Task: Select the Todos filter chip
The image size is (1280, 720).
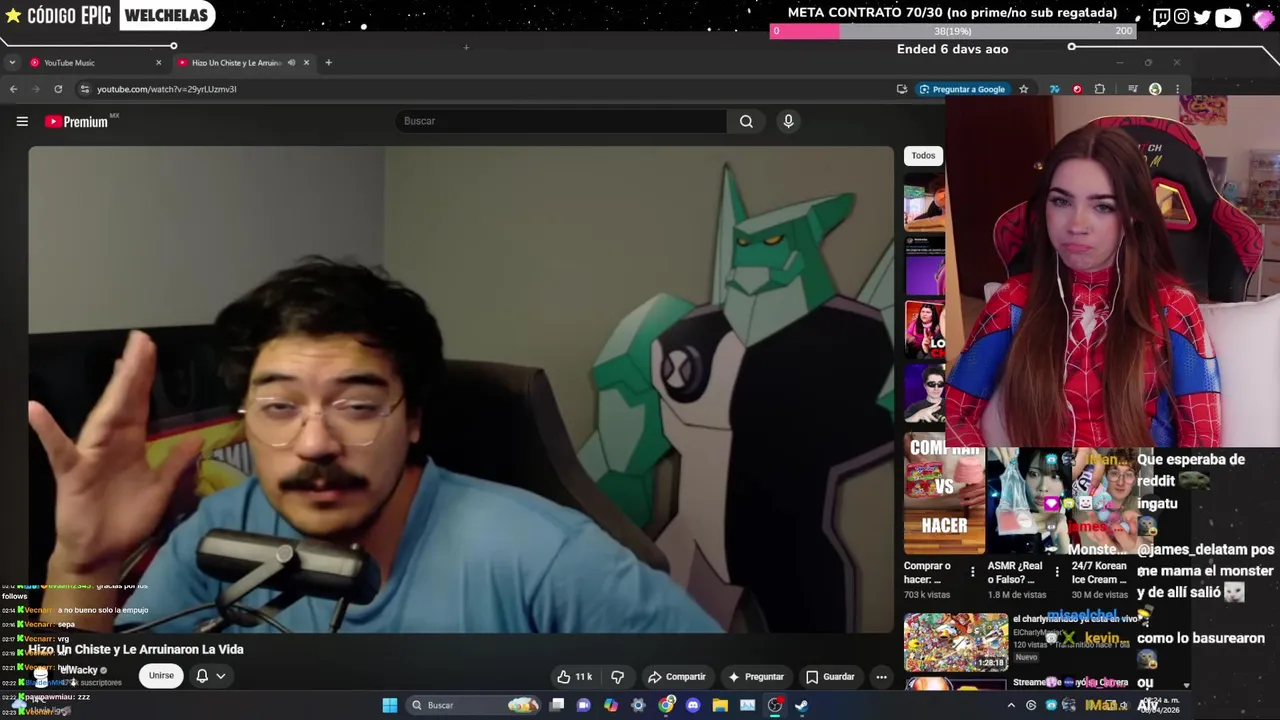Action: tap(923, 156)
